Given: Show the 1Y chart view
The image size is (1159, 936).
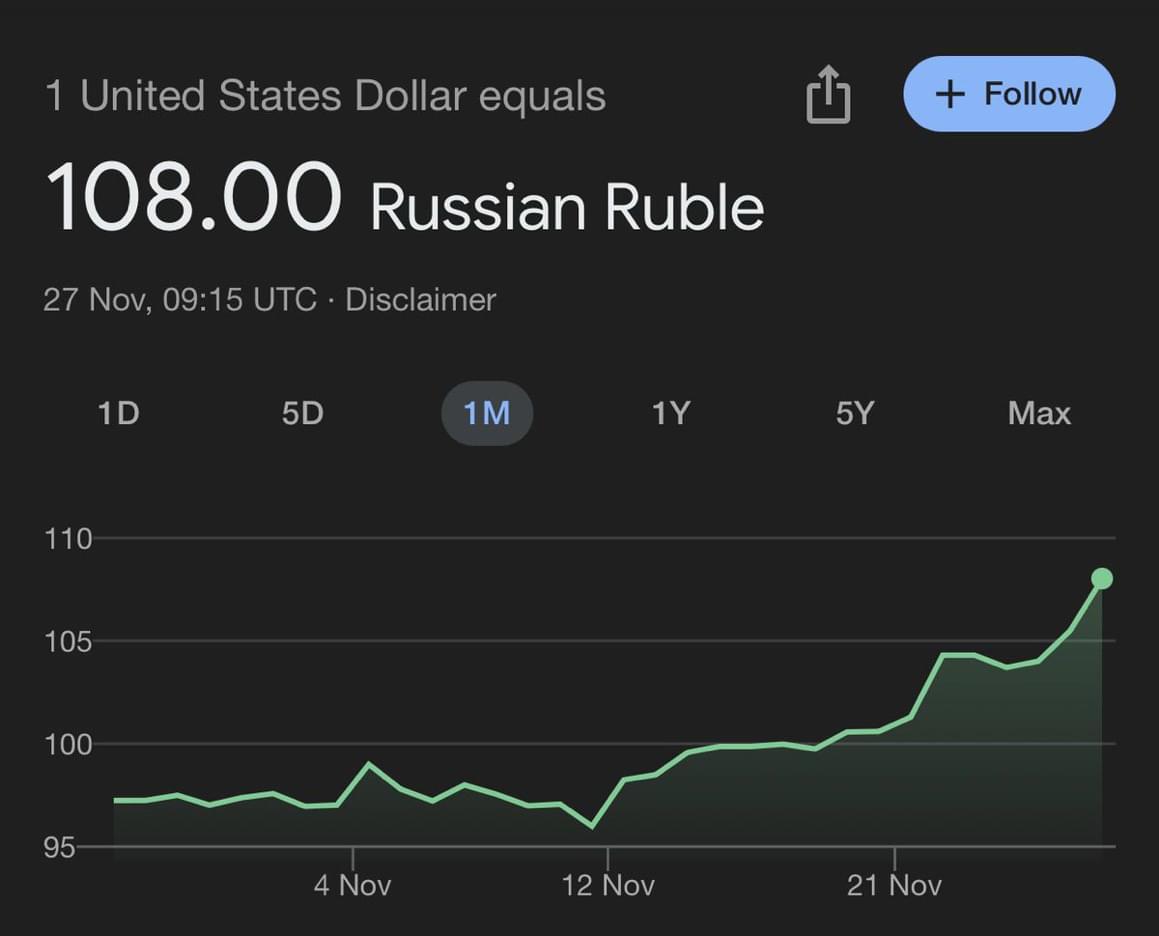Looking at the screenshot, I should point(671,413).
